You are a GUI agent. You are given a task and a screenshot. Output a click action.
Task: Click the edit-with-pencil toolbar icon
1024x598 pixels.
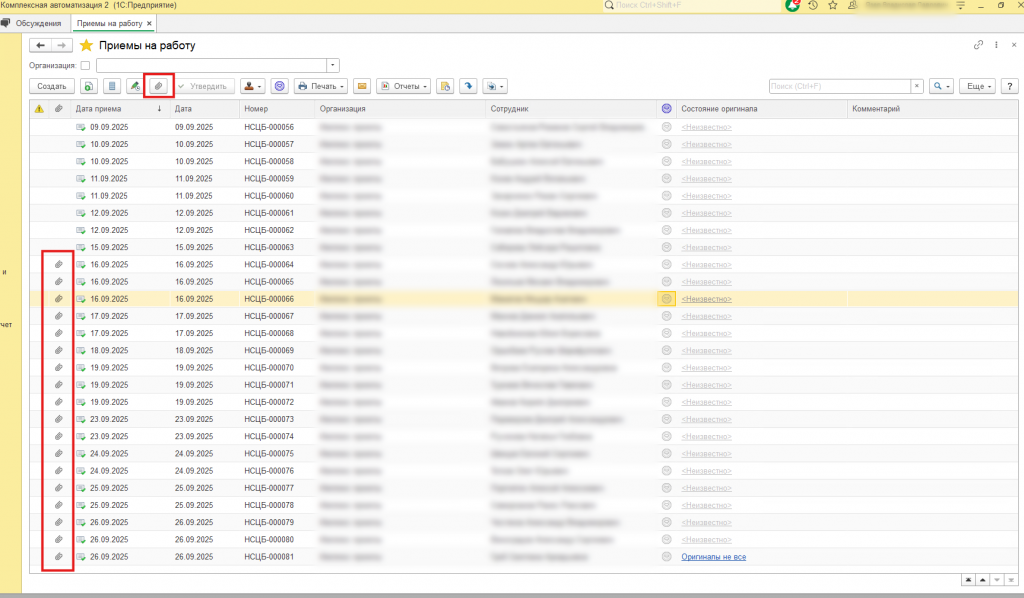coord(135,86)
